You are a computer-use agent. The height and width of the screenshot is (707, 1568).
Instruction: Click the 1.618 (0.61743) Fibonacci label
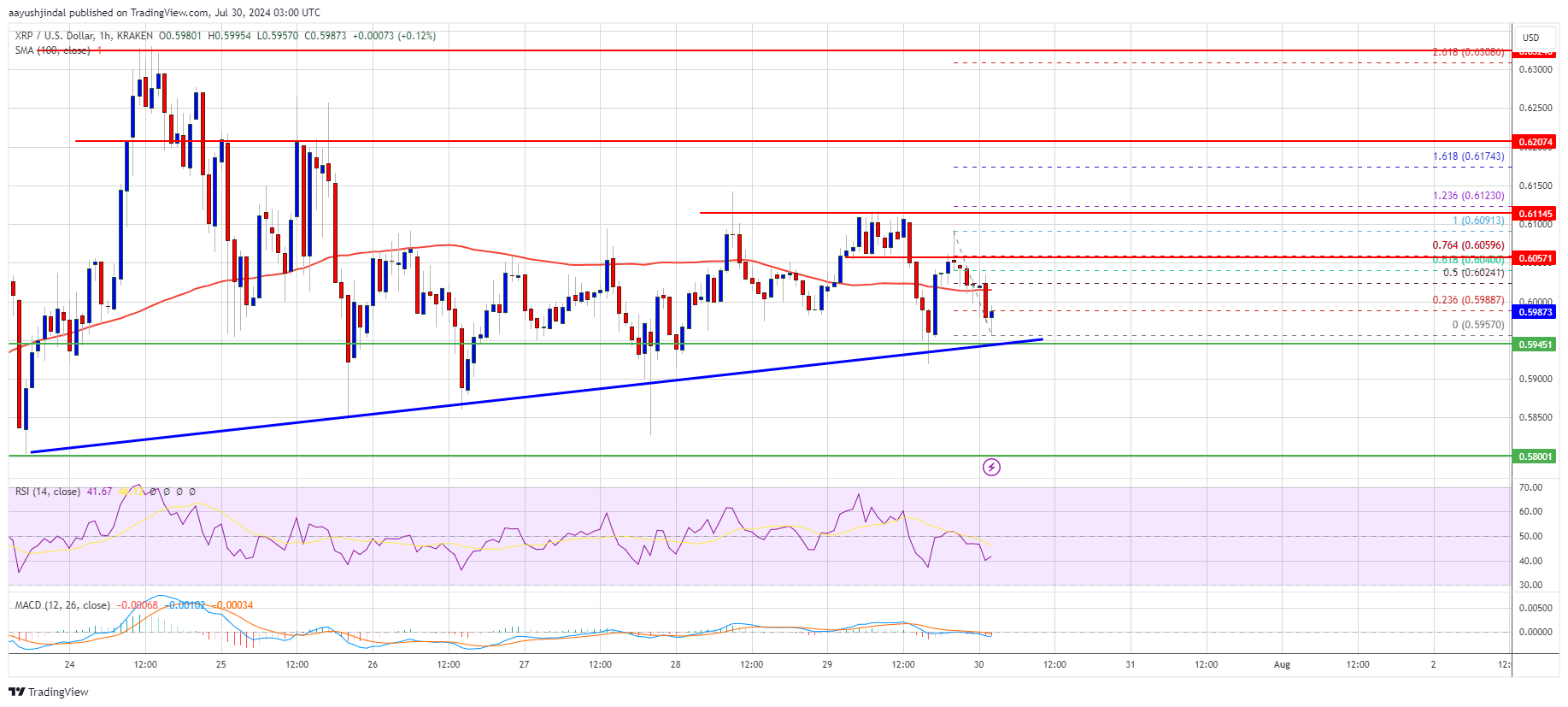1468,156
